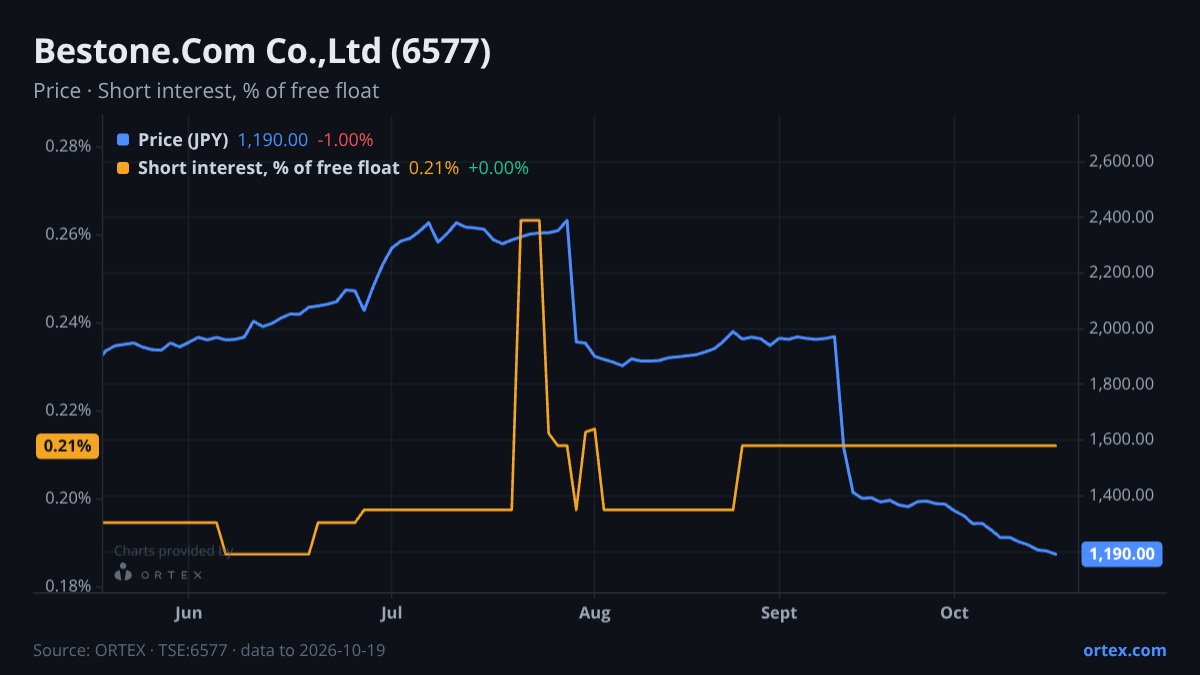Image resolution: width=1200 pixels, height=675 pixels.
Task: Click 'Short interest, % of free float' legend label
Action: pyautogui.click(x=268, y=168)
